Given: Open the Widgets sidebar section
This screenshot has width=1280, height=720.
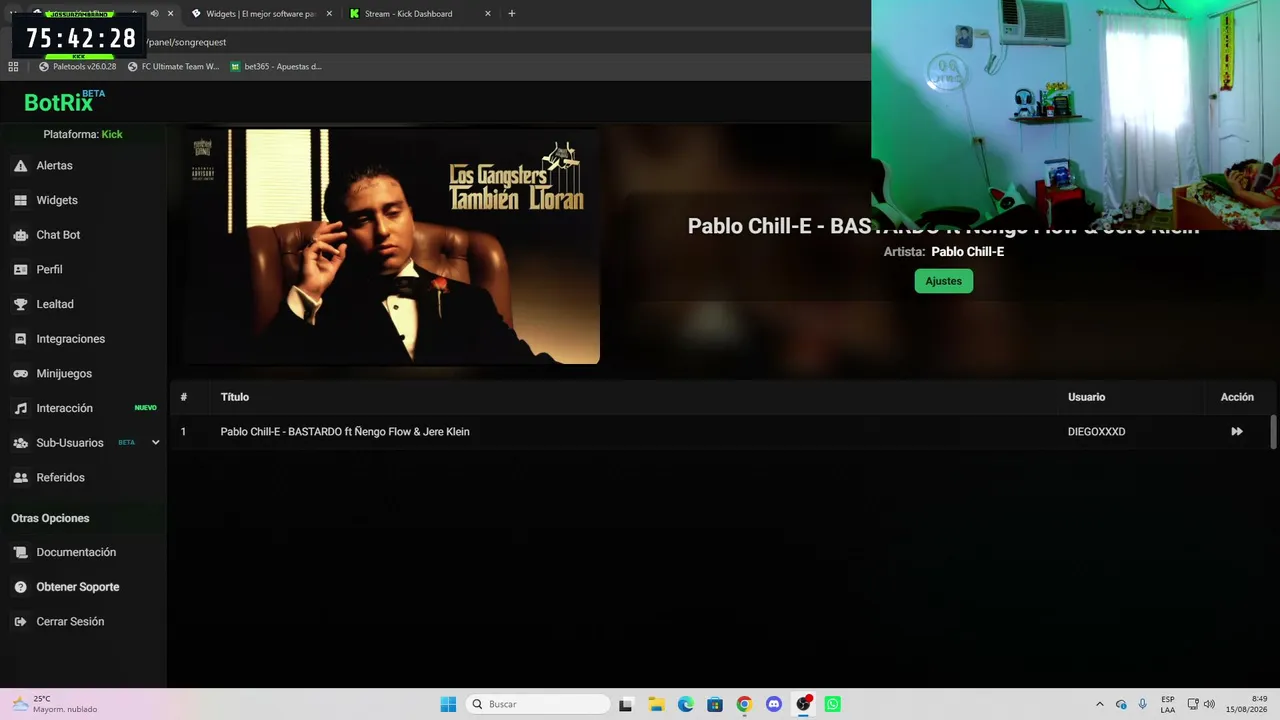Looking at the screenshot, I should pos(57,200).
